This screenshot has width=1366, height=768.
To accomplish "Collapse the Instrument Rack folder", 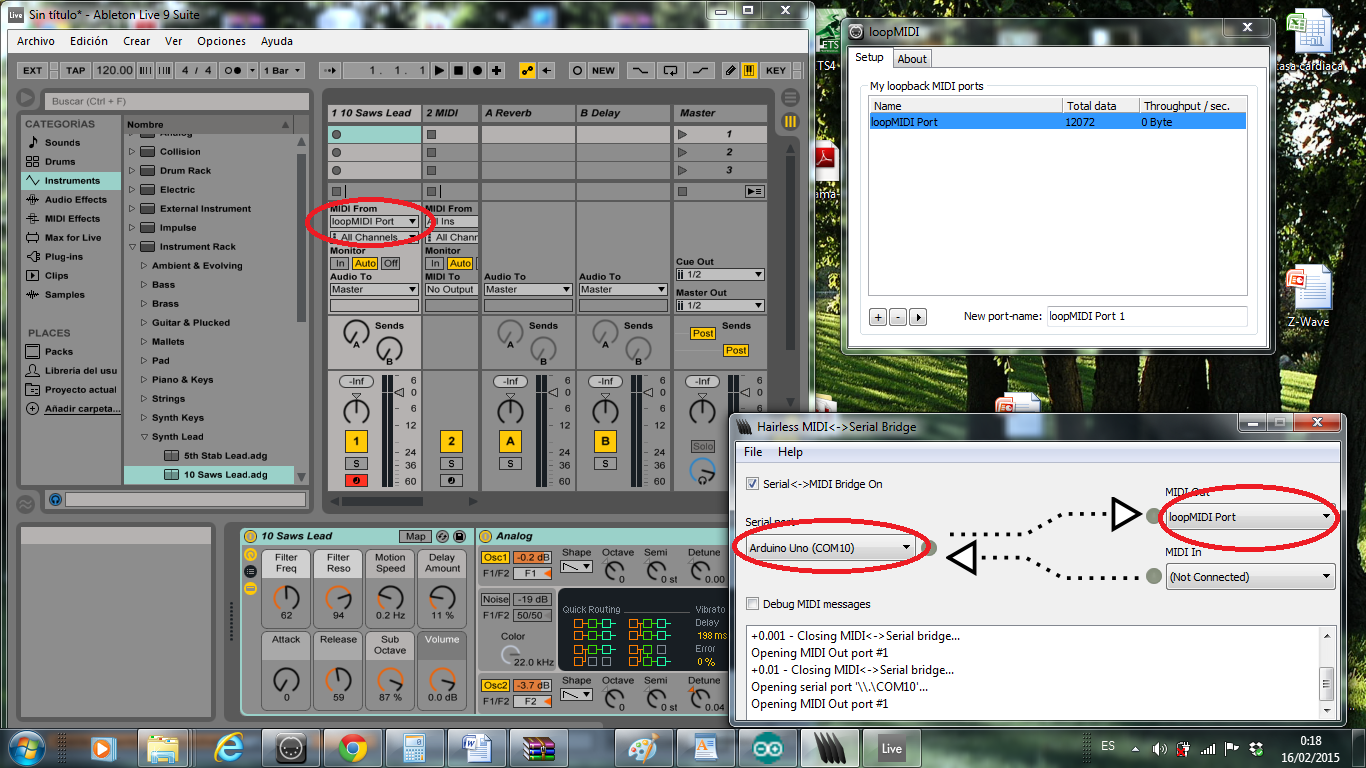I will 131,247.
